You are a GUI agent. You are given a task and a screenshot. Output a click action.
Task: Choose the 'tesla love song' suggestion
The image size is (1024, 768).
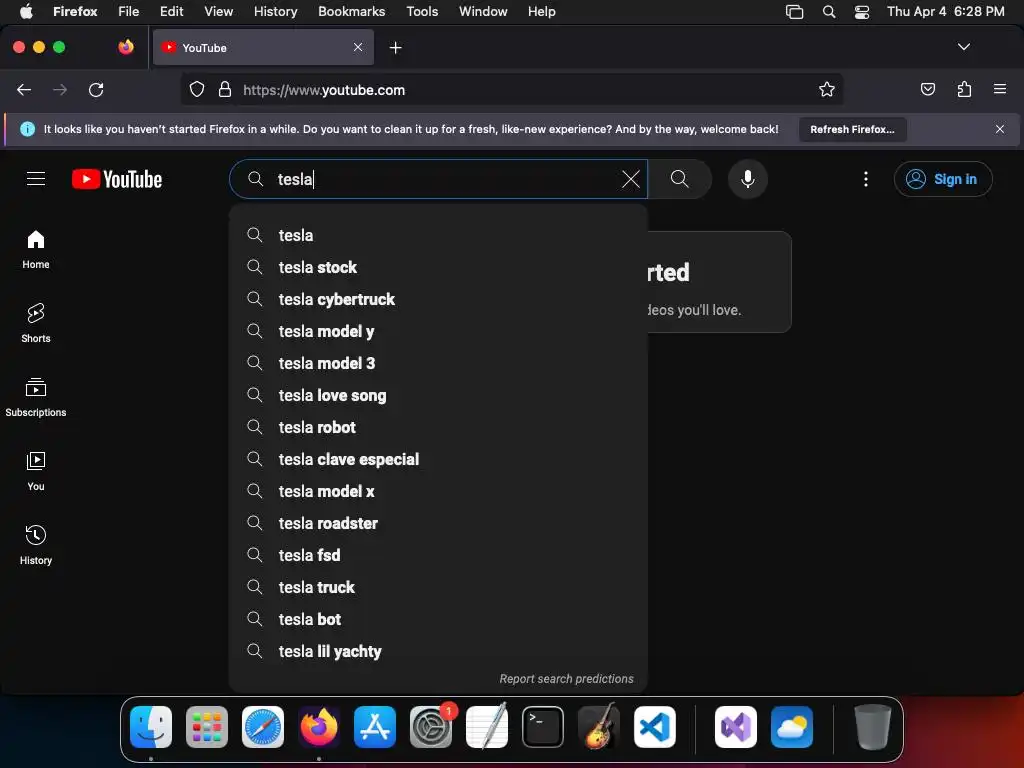[x=438, y=395]
